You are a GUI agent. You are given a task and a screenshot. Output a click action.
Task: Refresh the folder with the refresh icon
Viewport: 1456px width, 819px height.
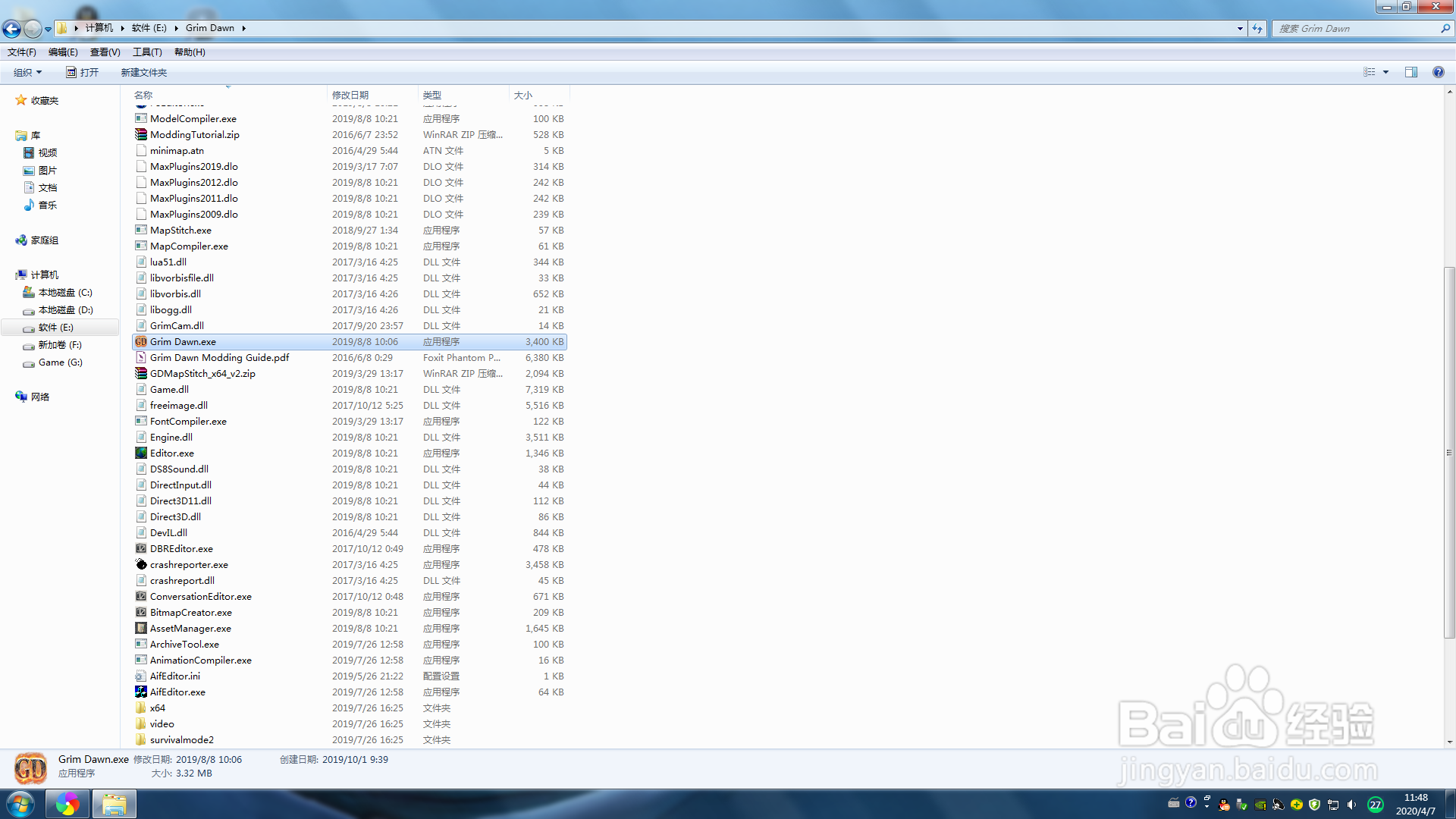coord(1257,29)
